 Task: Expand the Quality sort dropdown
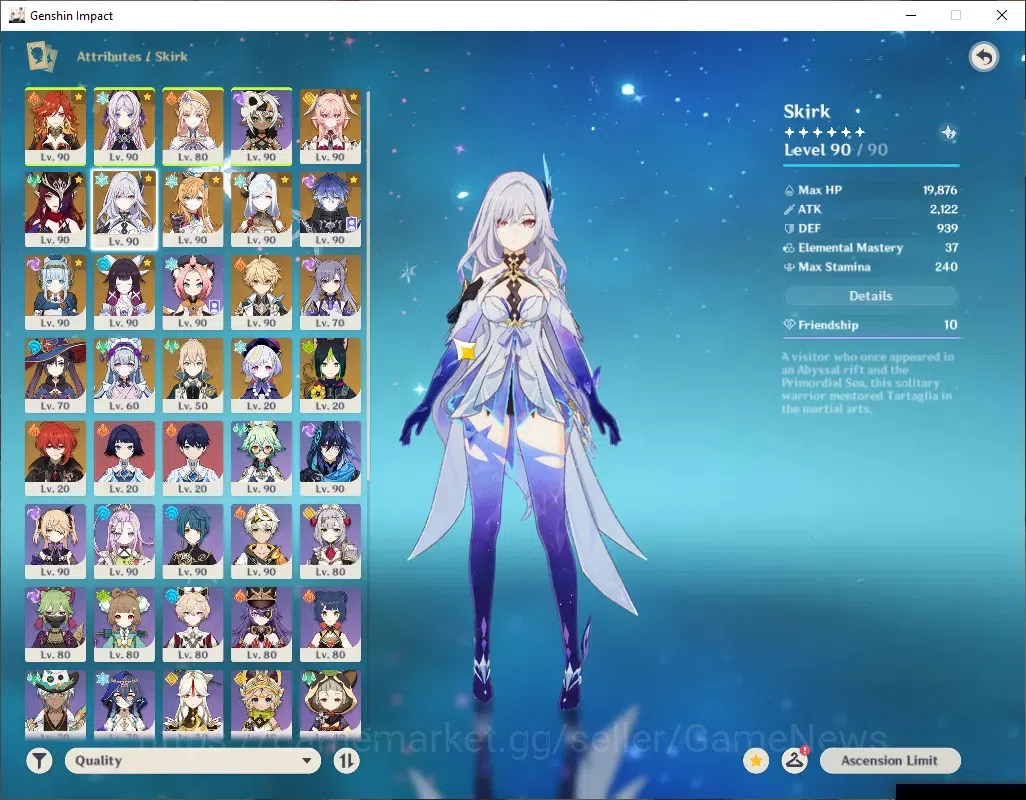pyautogui.click(x=193, y=761)
